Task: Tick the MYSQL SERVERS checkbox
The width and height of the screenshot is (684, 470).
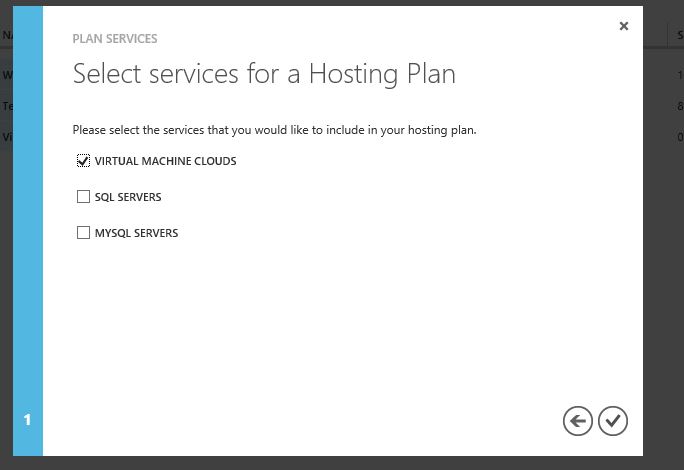Action: (x=83, y=233)
